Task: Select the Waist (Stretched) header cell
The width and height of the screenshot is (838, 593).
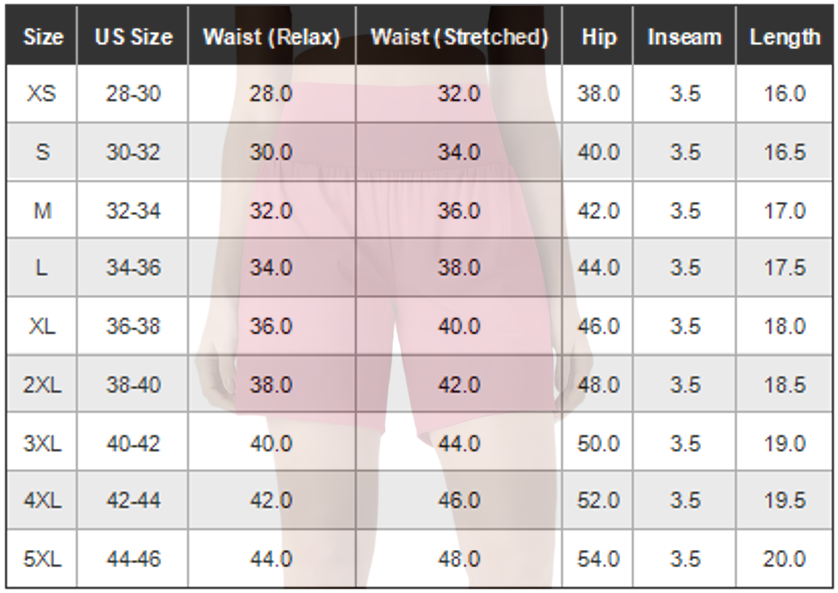Action: tap(459, 36)
